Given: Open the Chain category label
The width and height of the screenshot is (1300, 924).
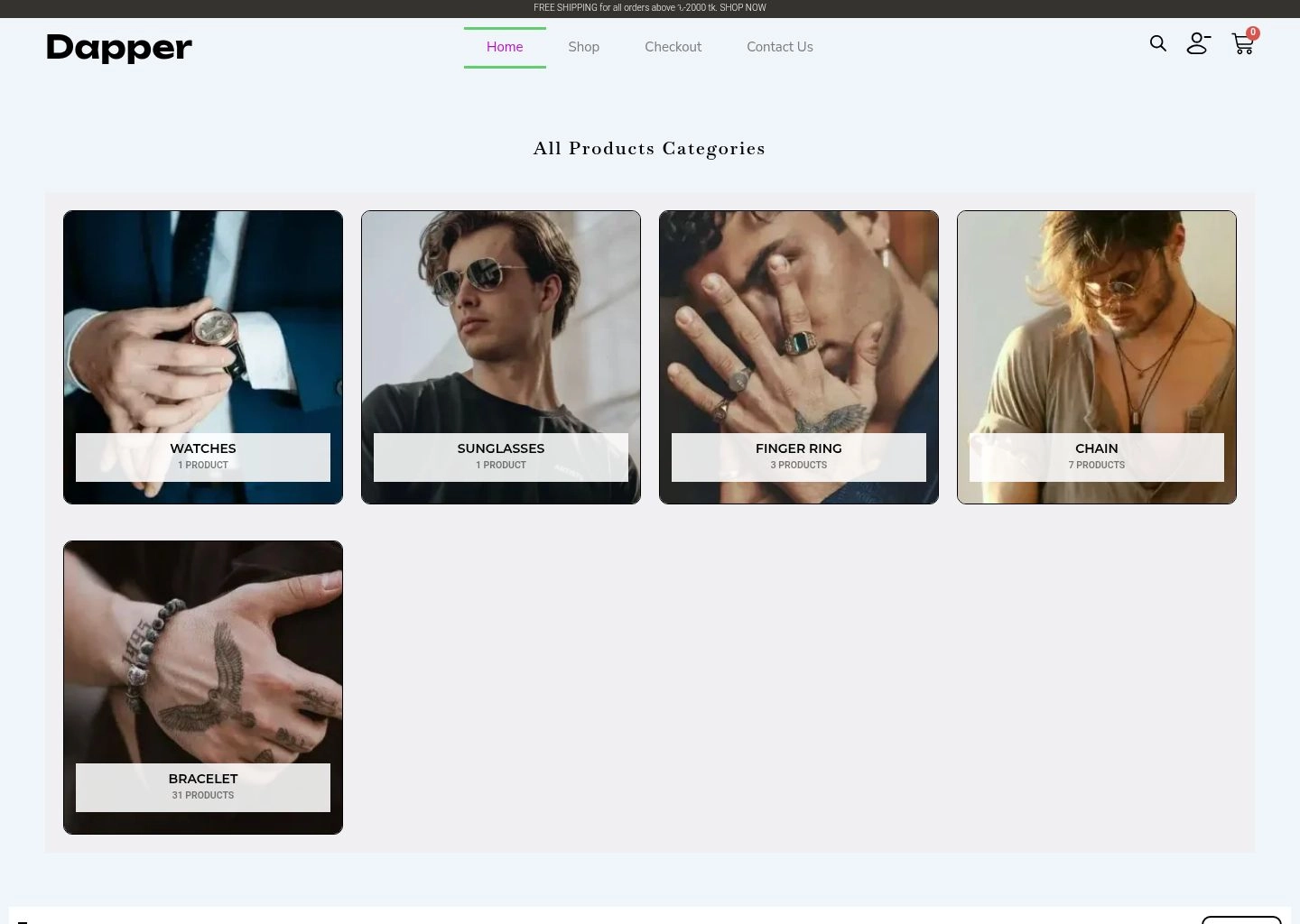Looking at the screenshot, I should [1097, 448].
